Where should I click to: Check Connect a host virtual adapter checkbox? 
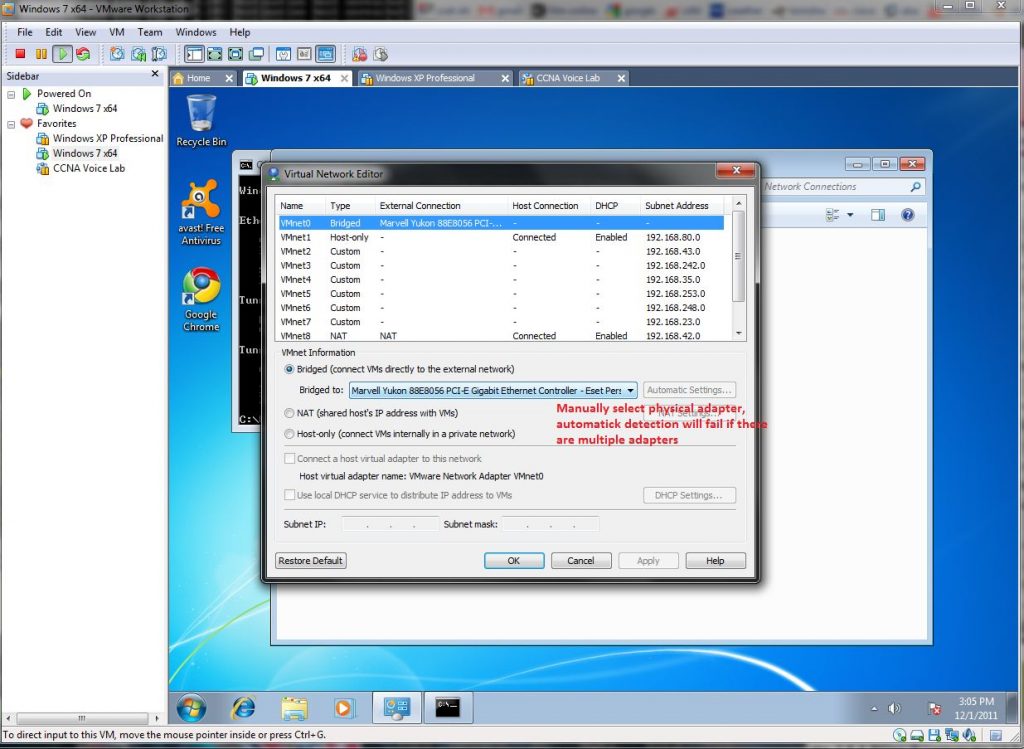[289, 458]
